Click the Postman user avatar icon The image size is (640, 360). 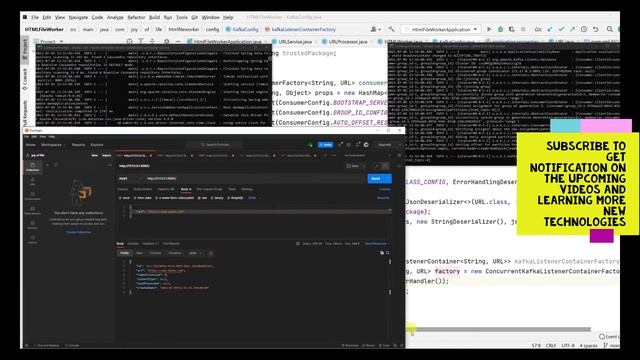366,144
